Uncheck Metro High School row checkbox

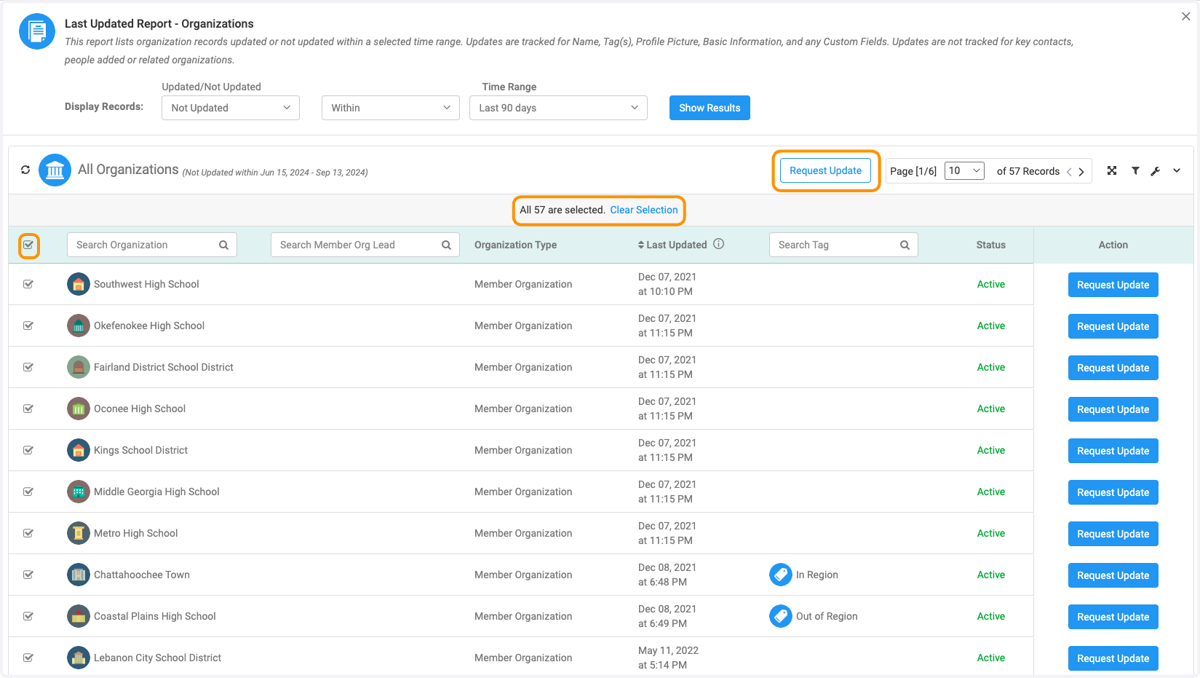click(x=28, y=533)
